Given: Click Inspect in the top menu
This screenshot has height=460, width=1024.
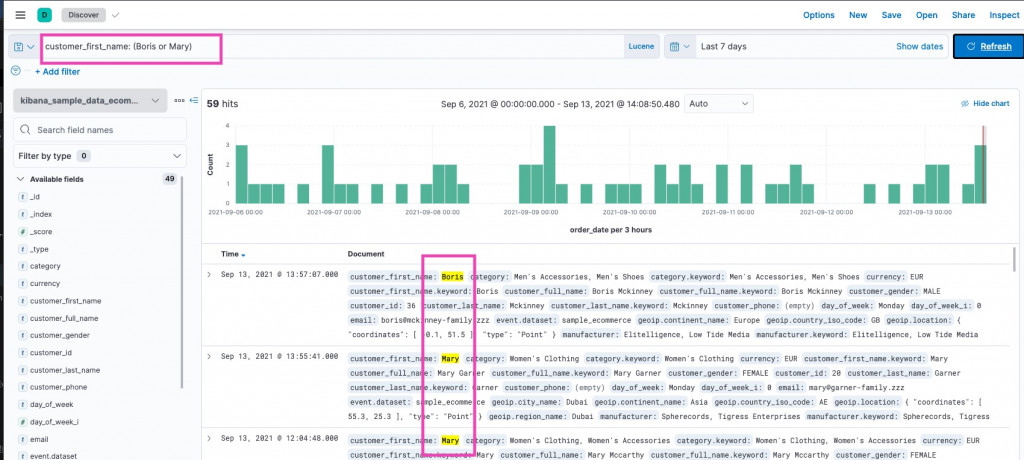Looking at the screenshot, I should [x=1004, y=15].
